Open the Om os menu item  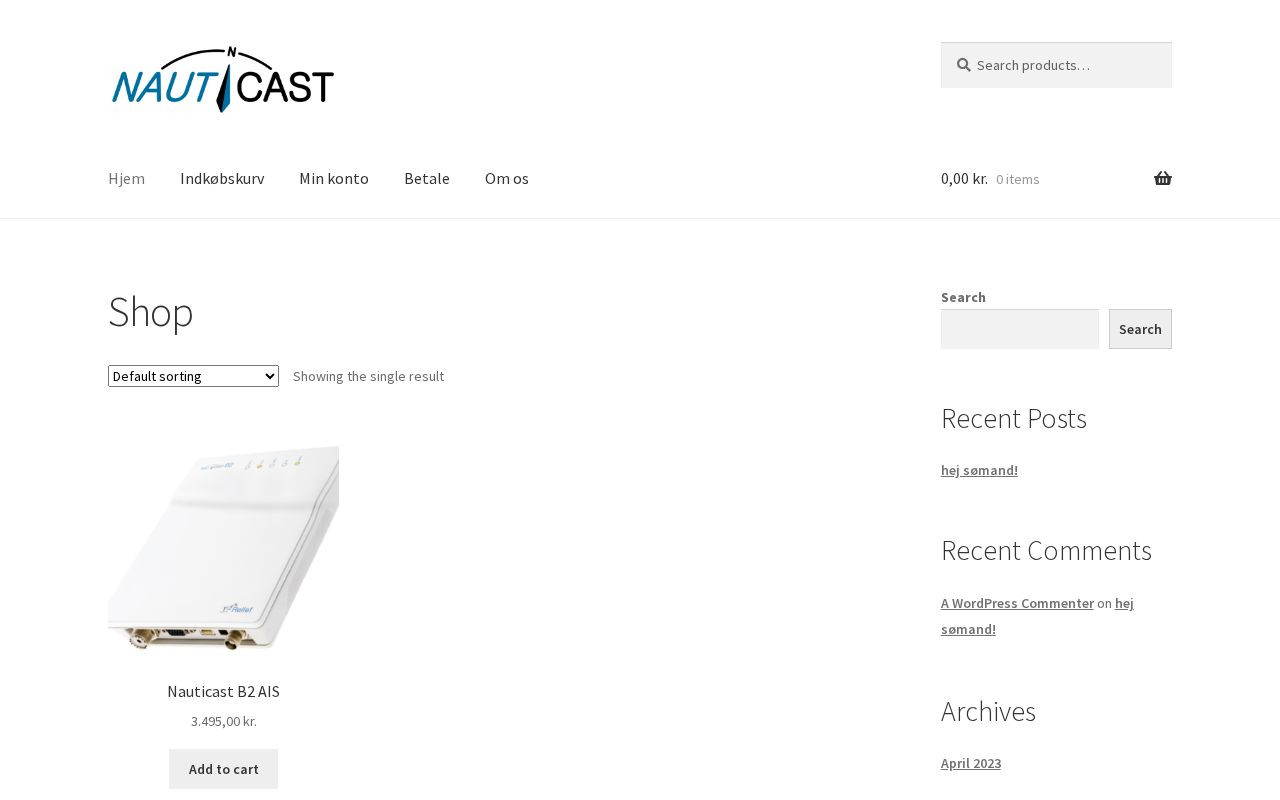click(507, 178)
